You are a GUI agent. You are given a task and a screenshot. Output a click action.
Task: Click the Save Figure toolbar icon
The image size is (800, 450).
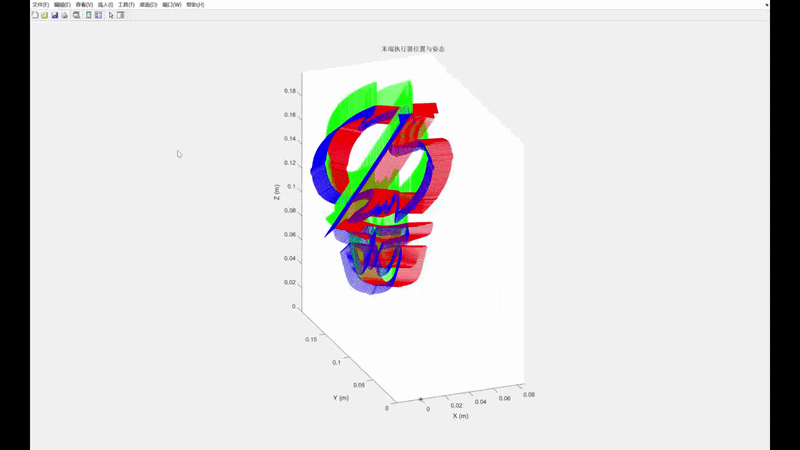tap(55, 15)
